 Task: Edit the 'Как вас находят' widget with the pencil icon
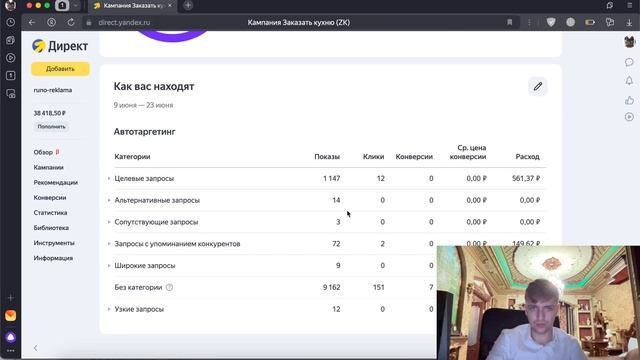coord(538,87)
